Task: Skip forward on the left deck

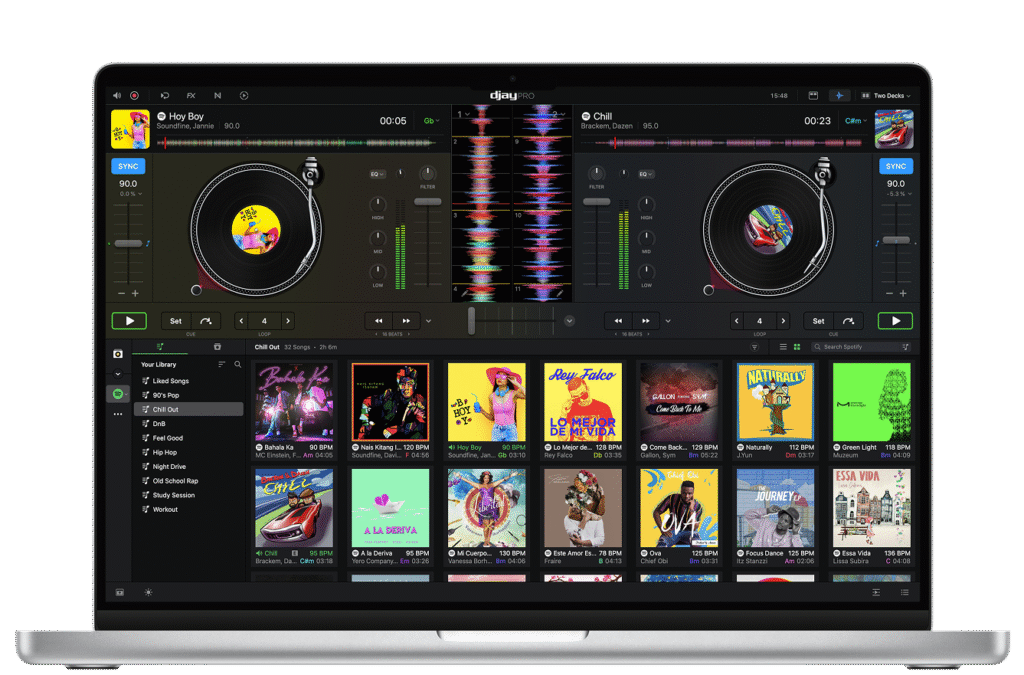Action: click(x=406, y=321)
